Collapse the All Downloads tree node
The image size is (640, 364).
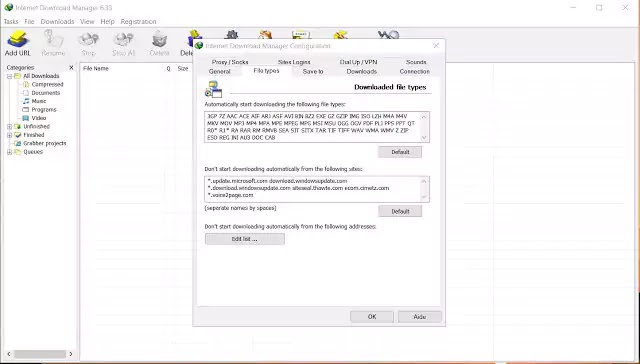click(x=9, y=76)
